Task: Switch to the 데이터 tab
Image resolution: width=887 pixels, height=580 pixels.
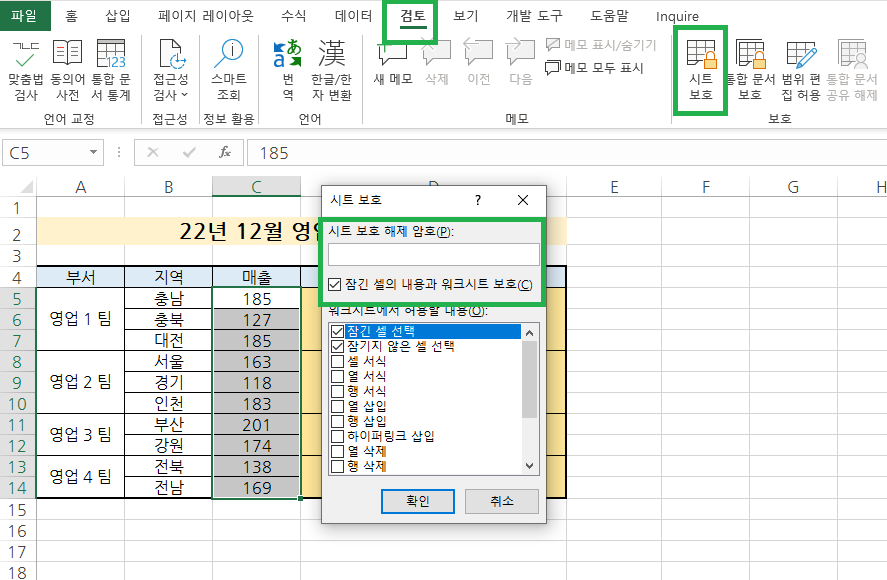Action: click(x=354, y=16)
